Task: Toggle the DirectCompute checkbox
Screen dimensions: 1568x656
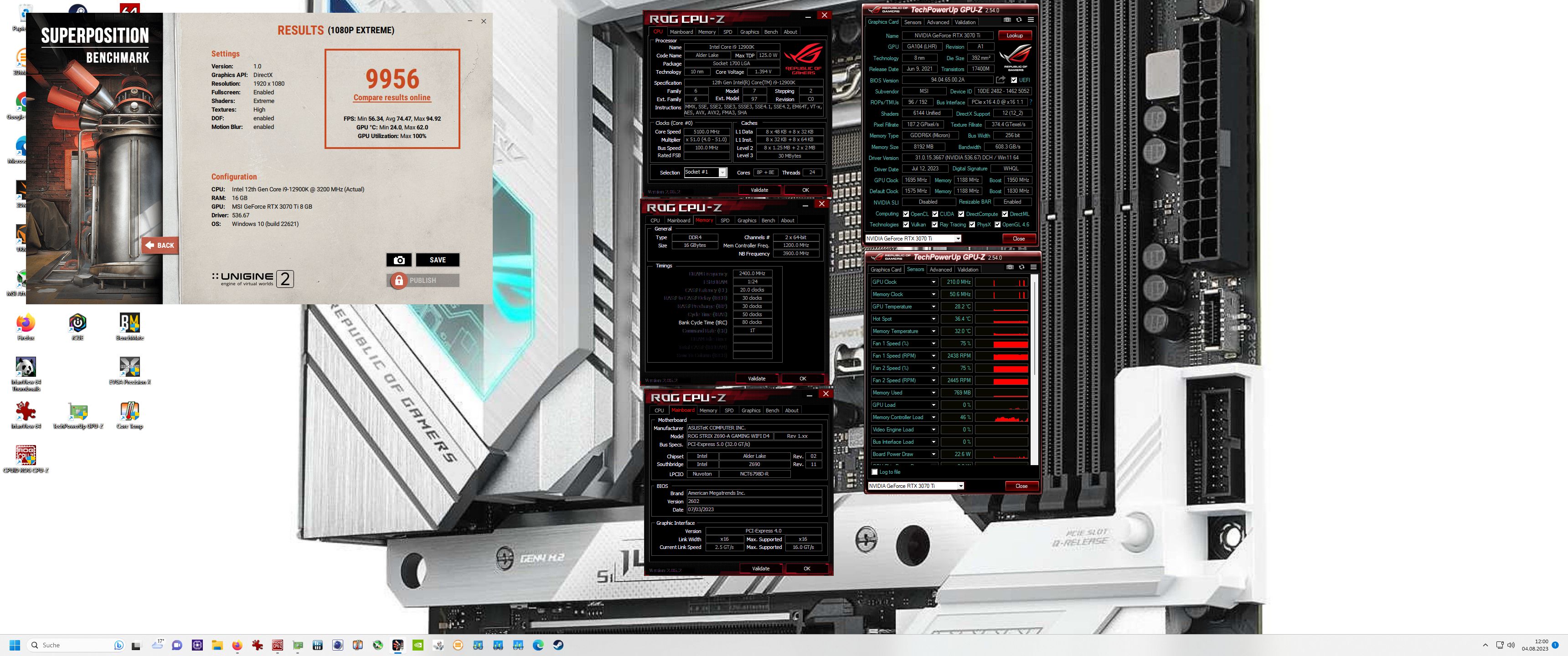Action: [x=961, y=214]
